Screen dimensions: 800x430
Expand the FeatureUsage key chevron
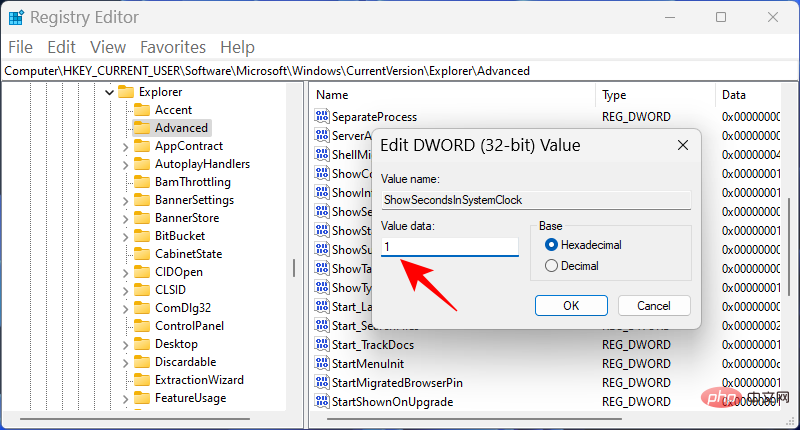click(x=124, y=398)
